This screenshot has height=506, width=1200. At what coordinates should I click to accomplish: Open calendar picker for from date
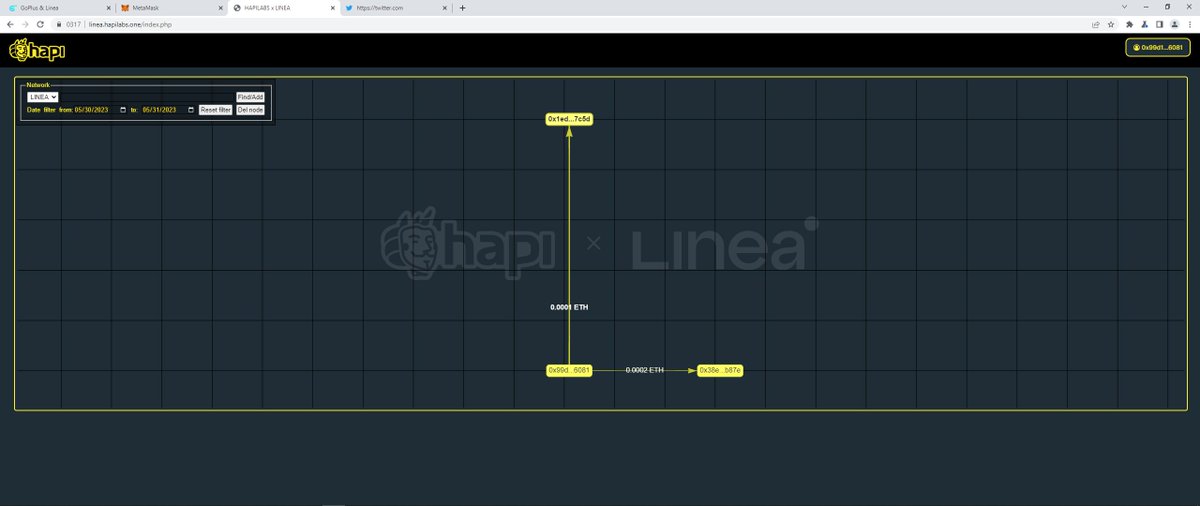[x=123, y=110]
